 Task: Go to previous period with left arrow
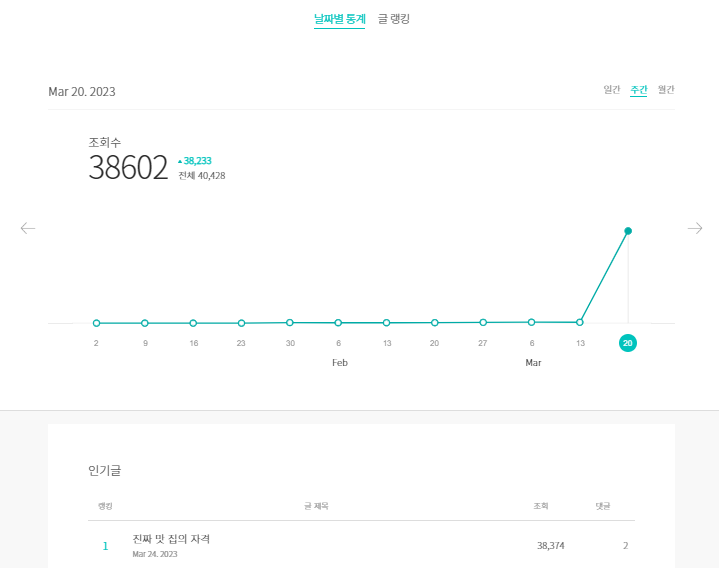click(x=28, y=228)
